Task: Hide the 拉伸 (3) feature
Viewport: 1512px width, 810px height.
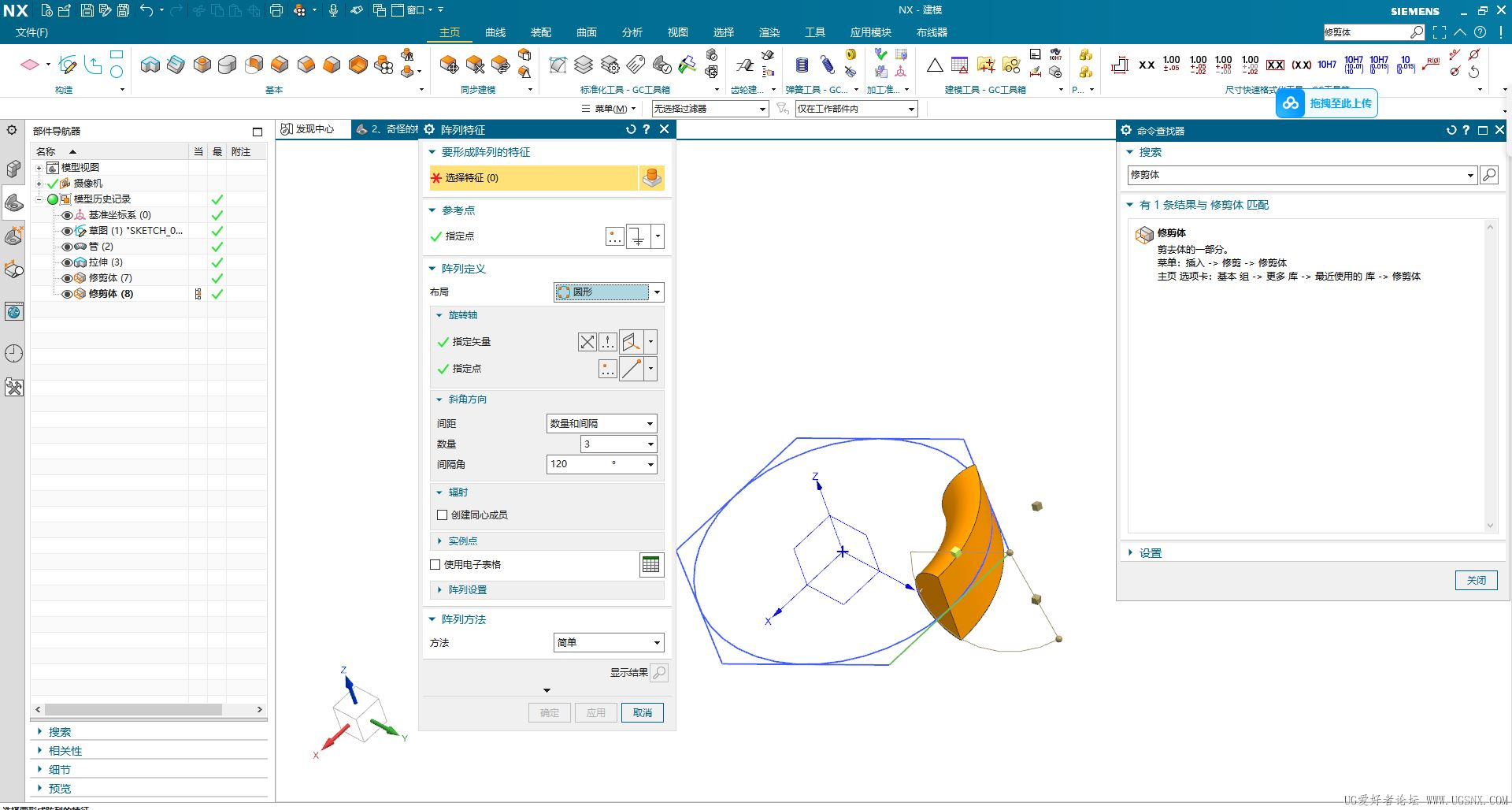Action: (67, 262)
